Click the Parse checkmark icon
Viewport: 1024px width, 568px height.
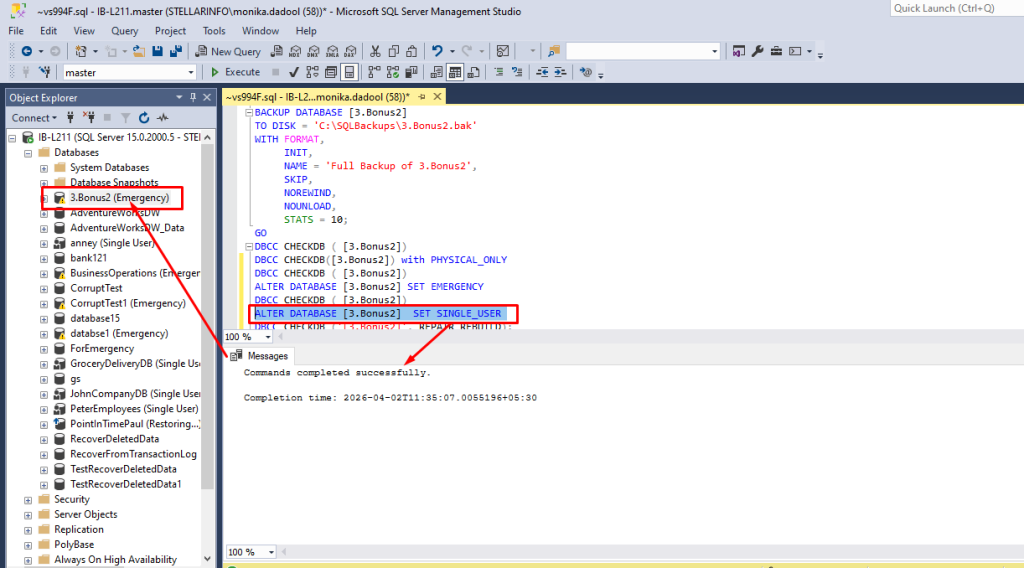click(x=294, y=72)
